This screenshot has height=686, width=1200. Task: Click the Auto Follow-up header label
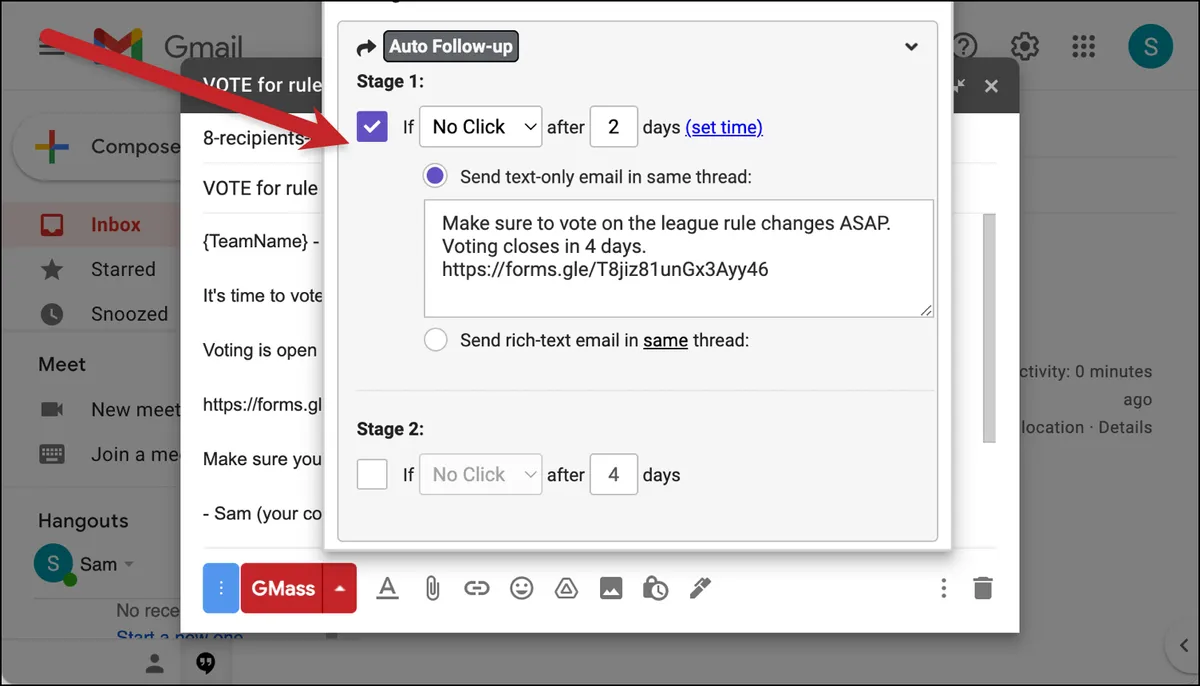coord(451,46)
